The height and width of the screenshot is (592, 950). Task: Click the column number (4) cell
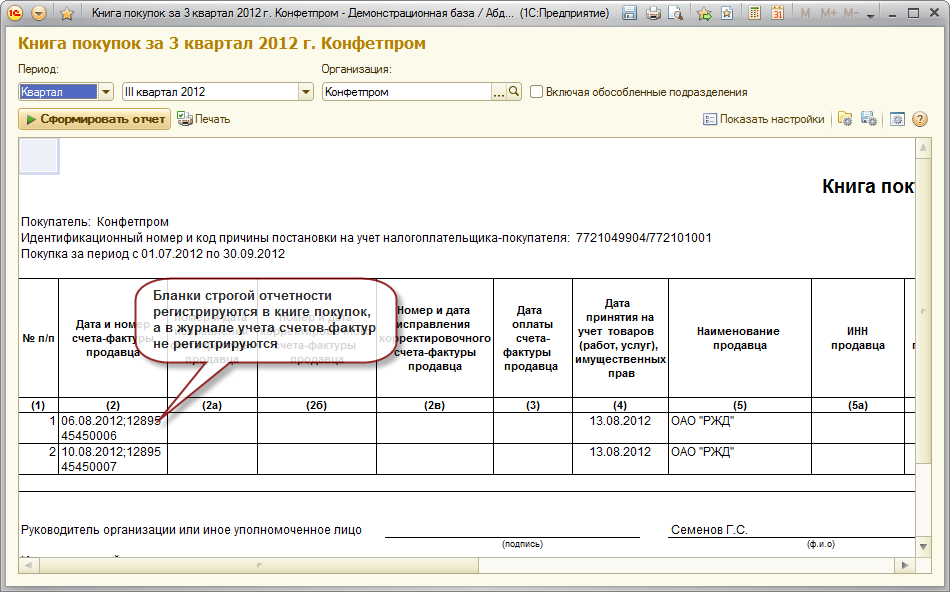620,405
